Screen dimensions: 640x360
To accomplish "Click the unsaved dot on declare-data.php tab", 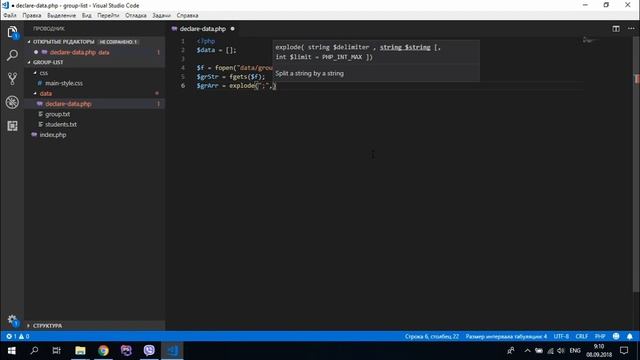I will click(x=233, y=29).
